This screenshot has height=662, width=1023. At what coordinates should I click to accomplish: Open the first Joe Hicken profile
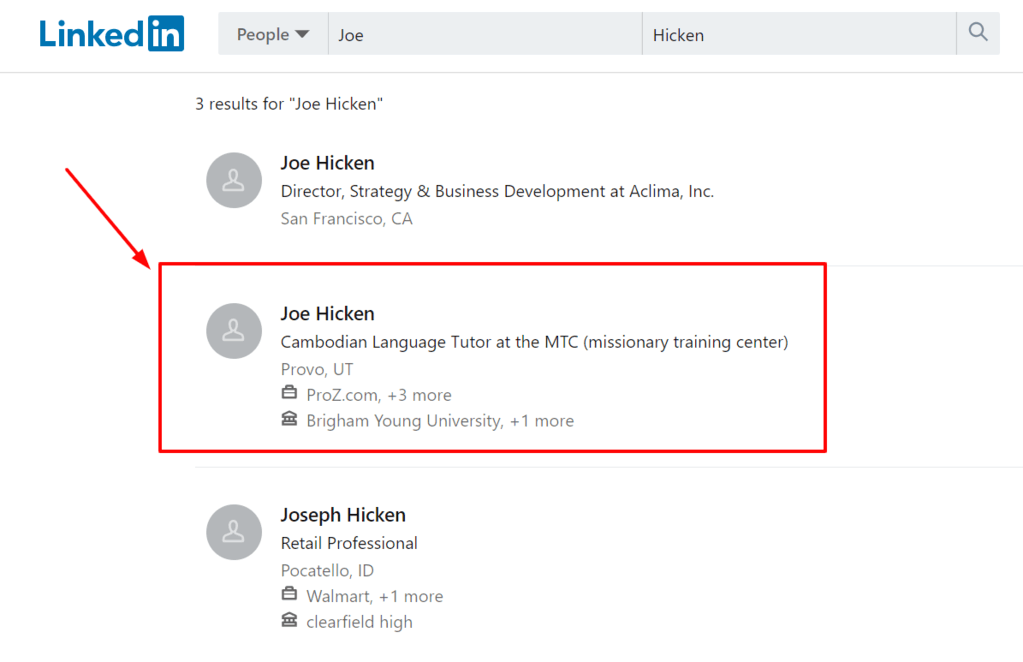point(327,162)
